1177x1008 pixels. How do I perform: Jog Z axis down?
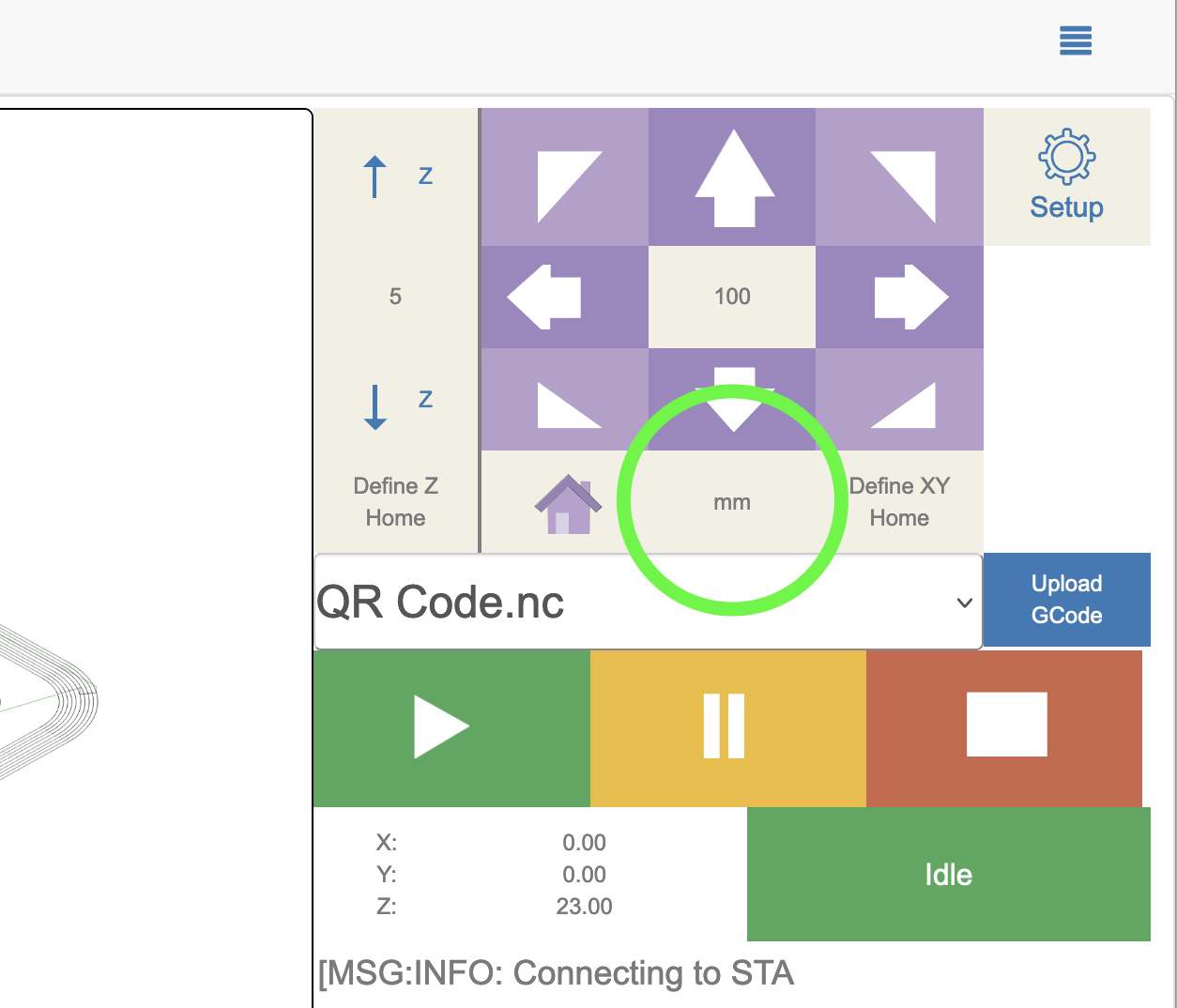pyautogui.click(x=396, y=400)
